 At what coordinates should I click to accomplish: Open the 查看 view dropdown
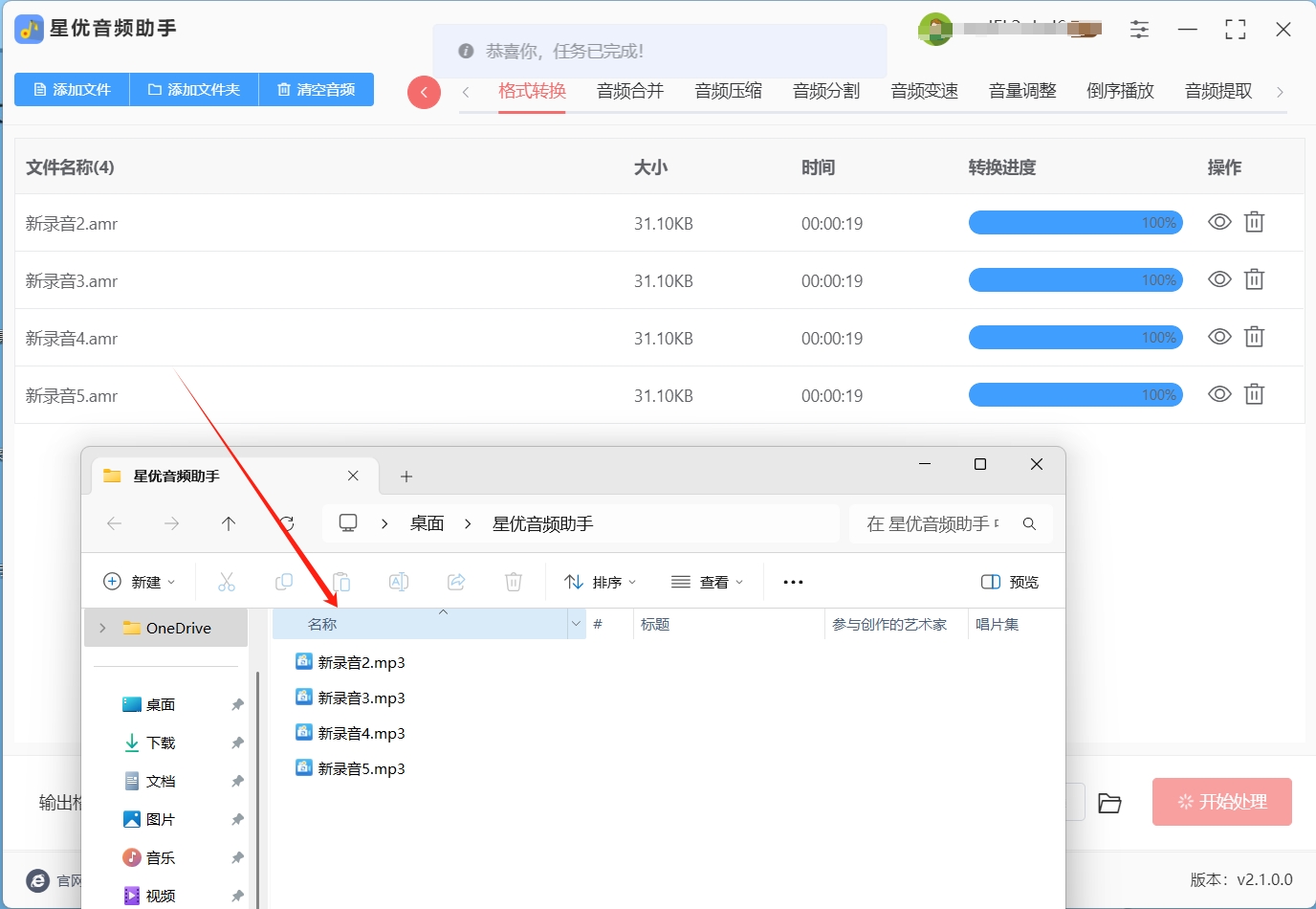[708, 582]
